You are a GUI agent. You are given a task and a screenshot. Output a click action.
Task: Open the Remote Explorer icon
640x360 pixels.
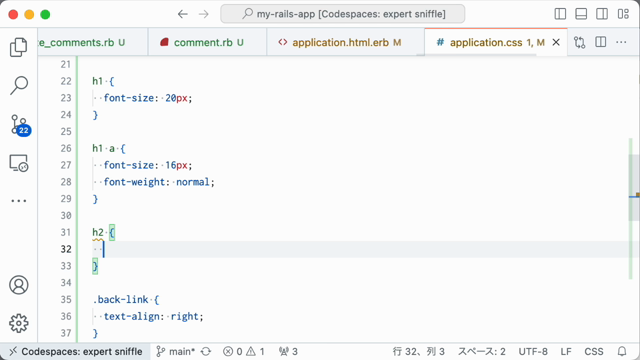pos(18,163)
